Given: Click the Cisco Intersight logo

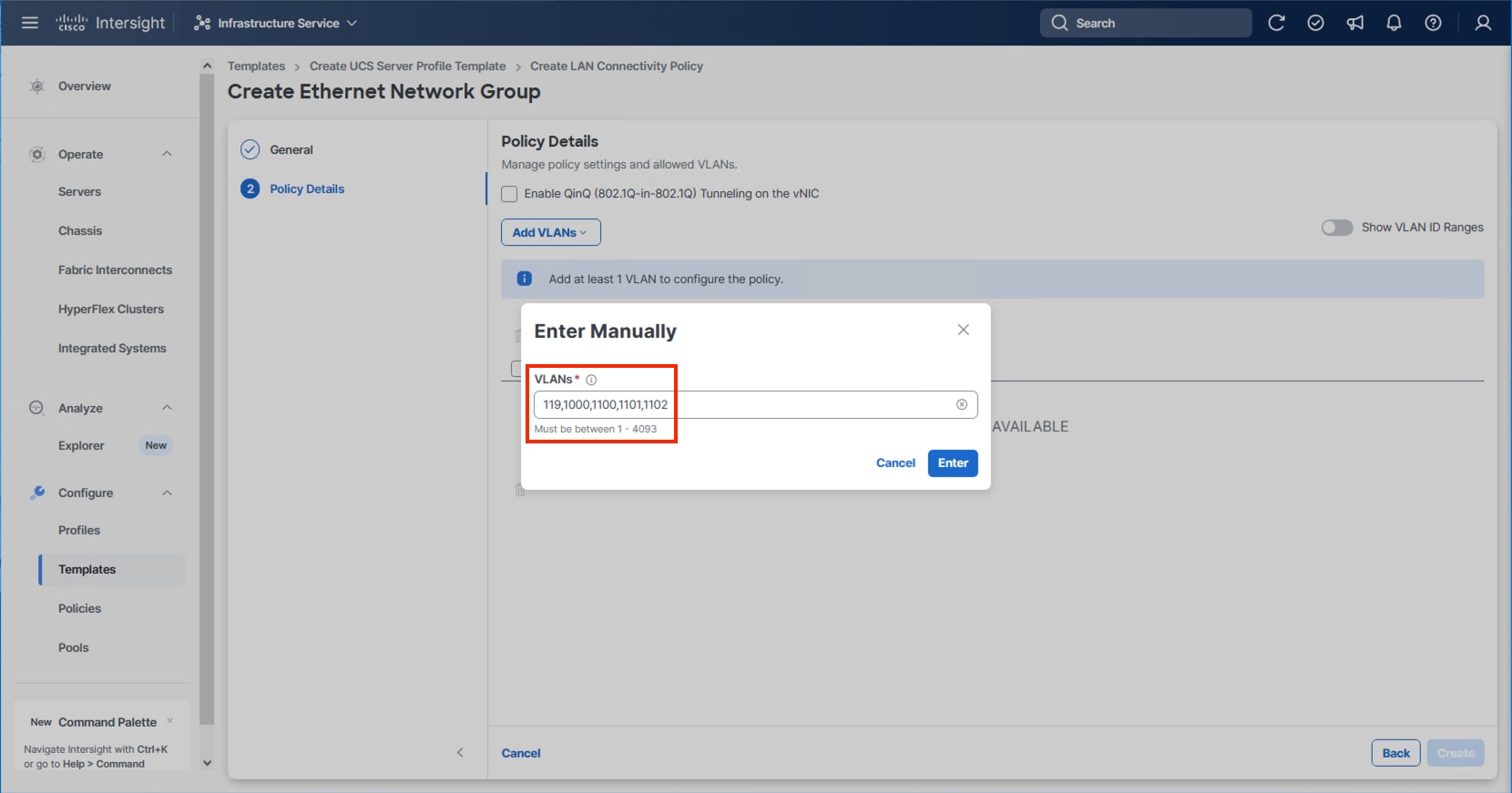Looking at the screenshot, I should (110, 23).
